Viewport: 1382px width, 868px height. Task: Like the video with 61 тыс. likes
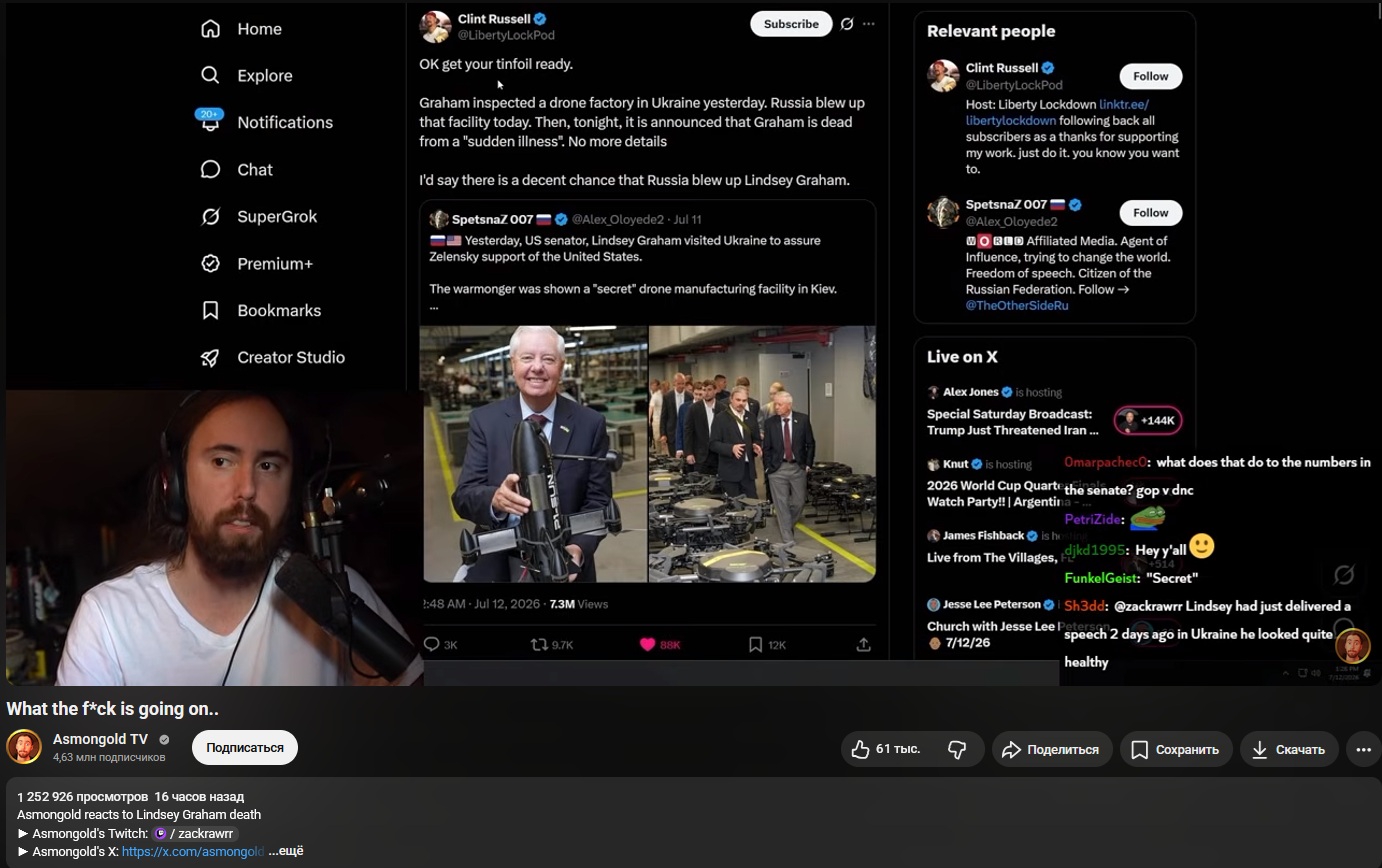885,749
